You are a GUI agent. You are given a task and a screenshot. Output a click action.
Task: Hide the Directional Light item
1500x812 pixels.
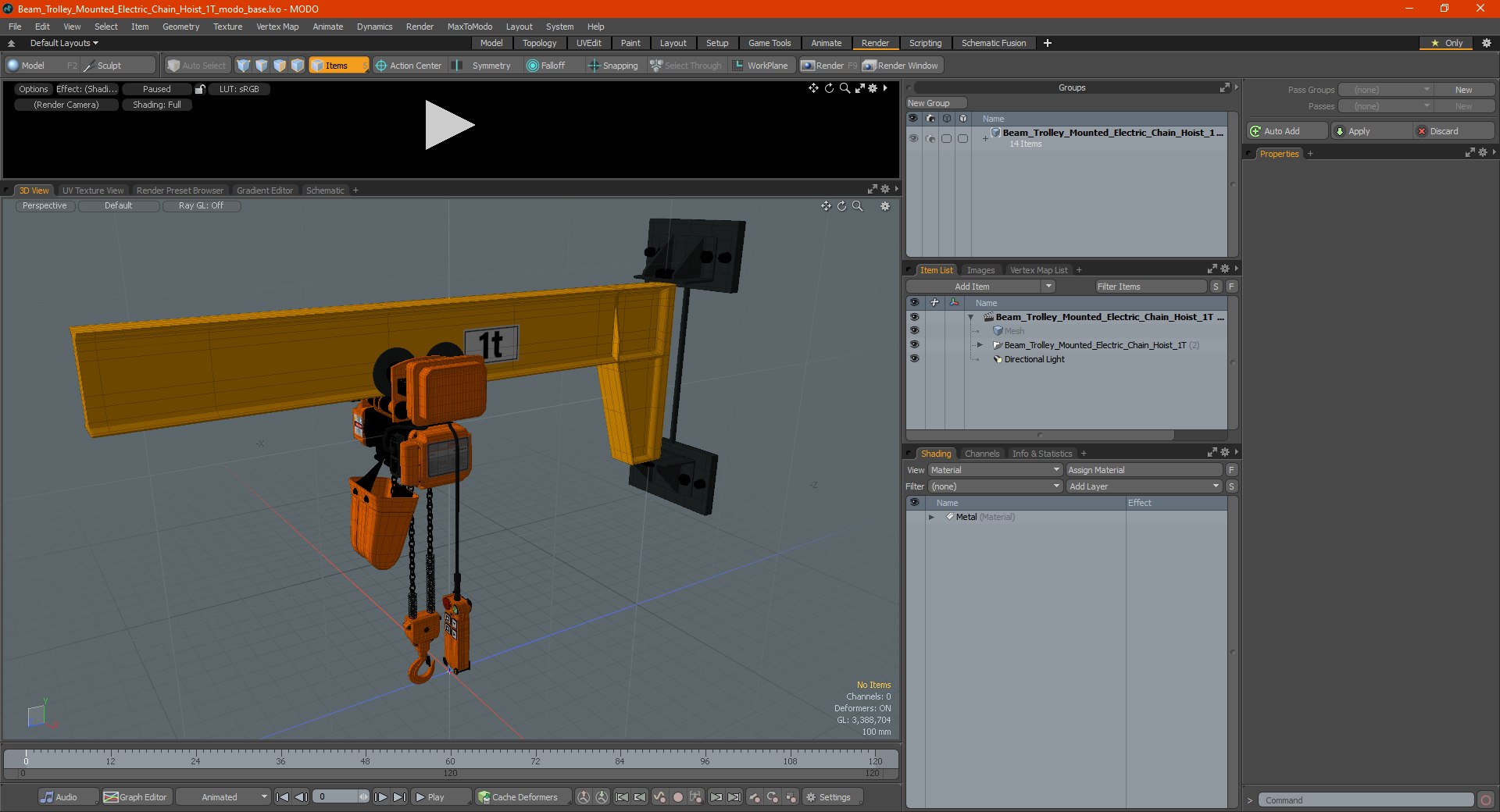coord(914,358)
